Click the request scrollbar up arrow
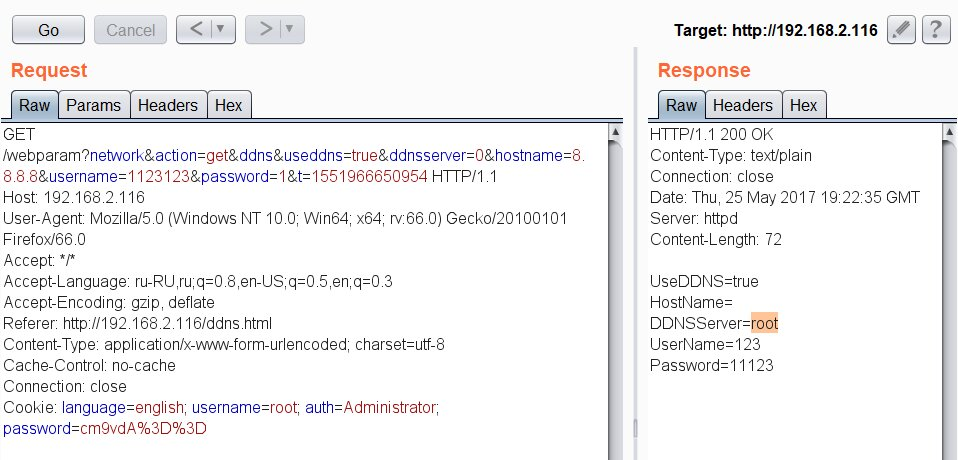The height and width of the screenshot is (460, 958). click(x=615, y=131)
